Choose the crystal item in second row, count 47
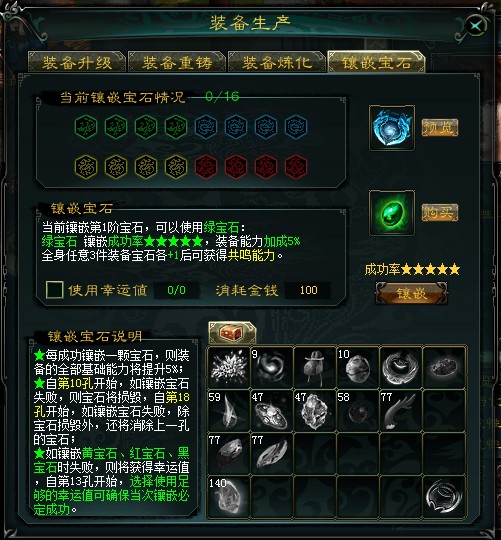The height and width of the screenshot is (540, 501). [x=315, y=411]
